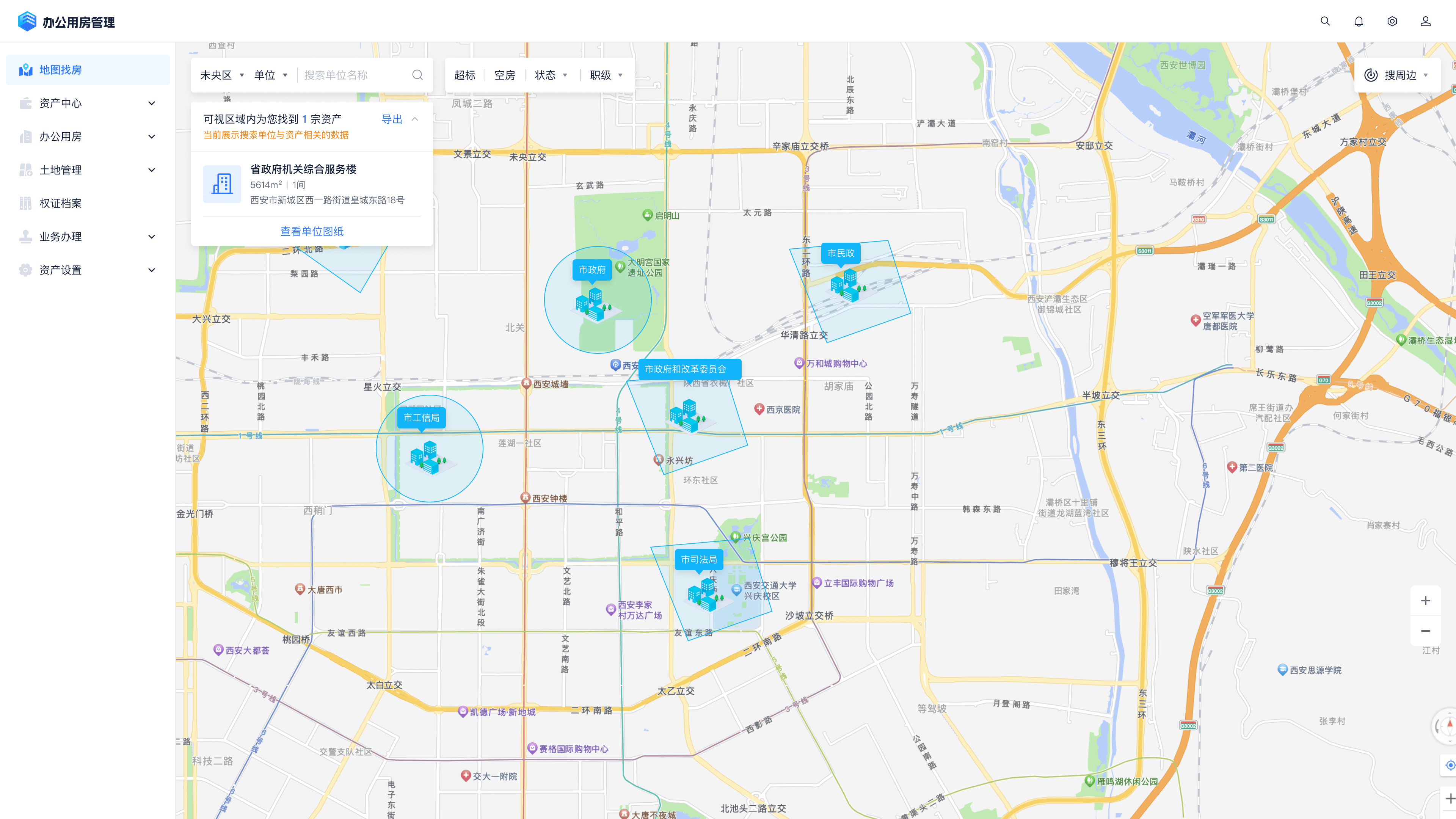Toggle the 超标 filter
Screen dimensions: 1456x819
click(464, 75)
